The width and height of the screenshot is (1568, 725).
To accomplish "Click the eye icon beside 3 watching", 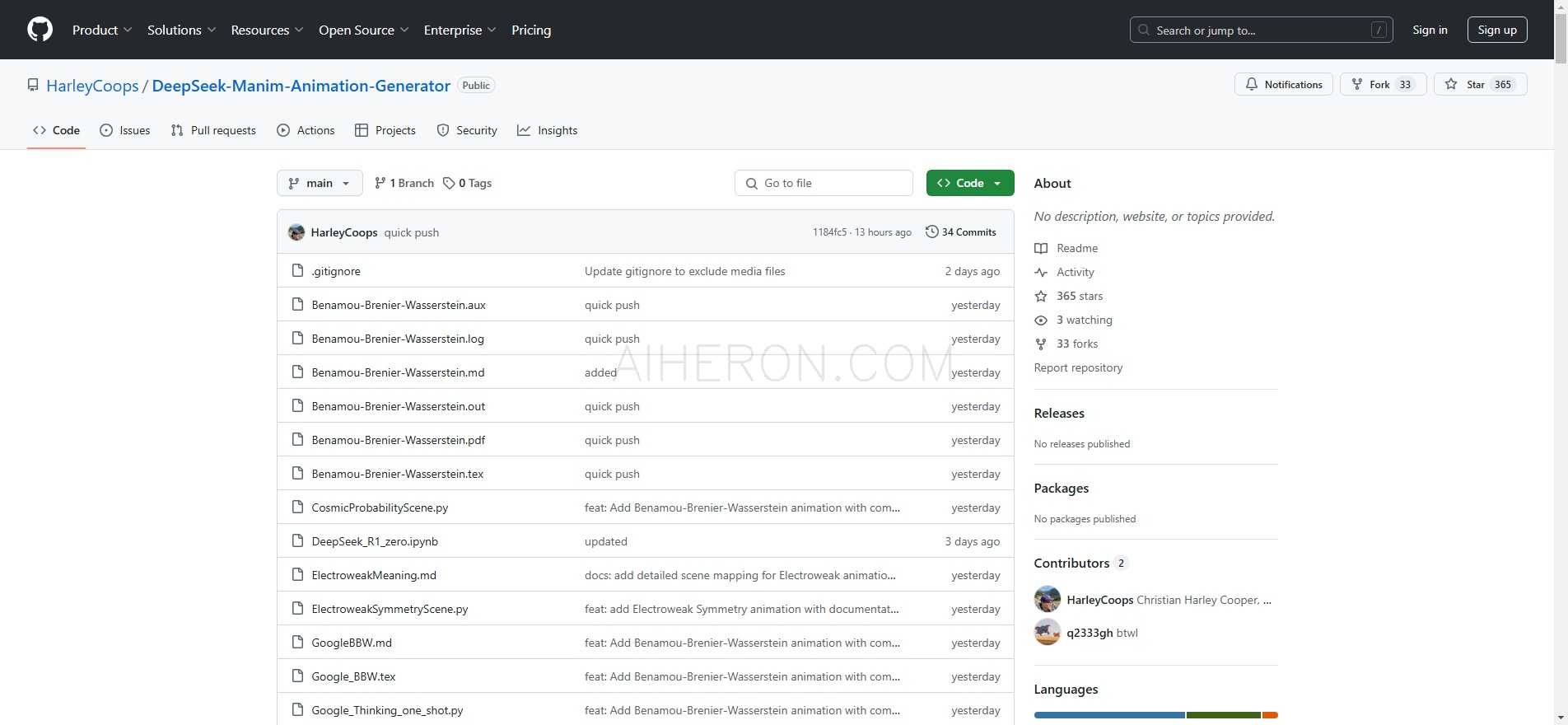I will click(1041, 320).
